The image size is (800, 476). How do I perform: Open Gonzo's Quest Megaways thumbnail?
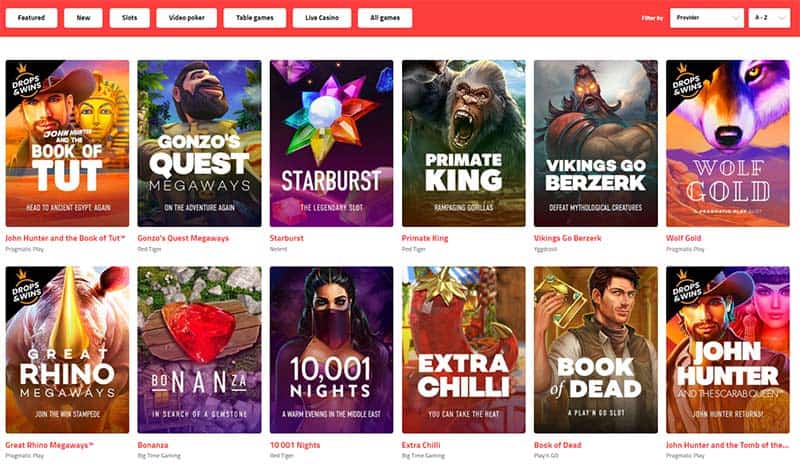pyautogui.click(x=199, y=143)
